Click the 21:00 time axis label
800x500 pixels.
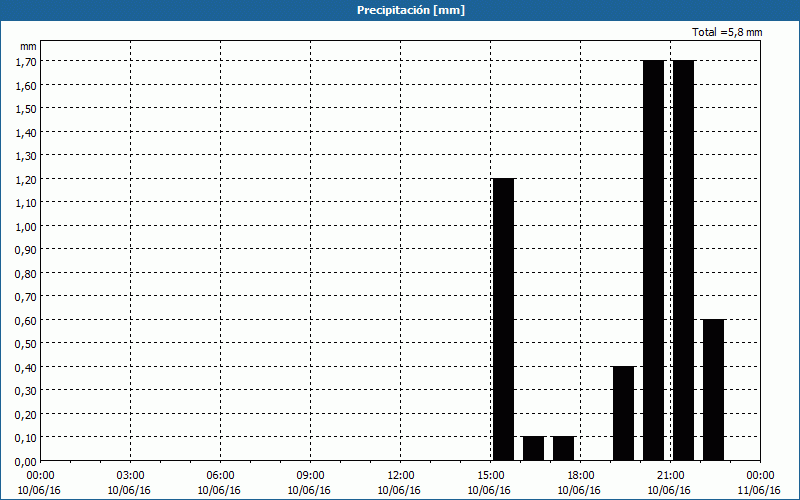670,476
